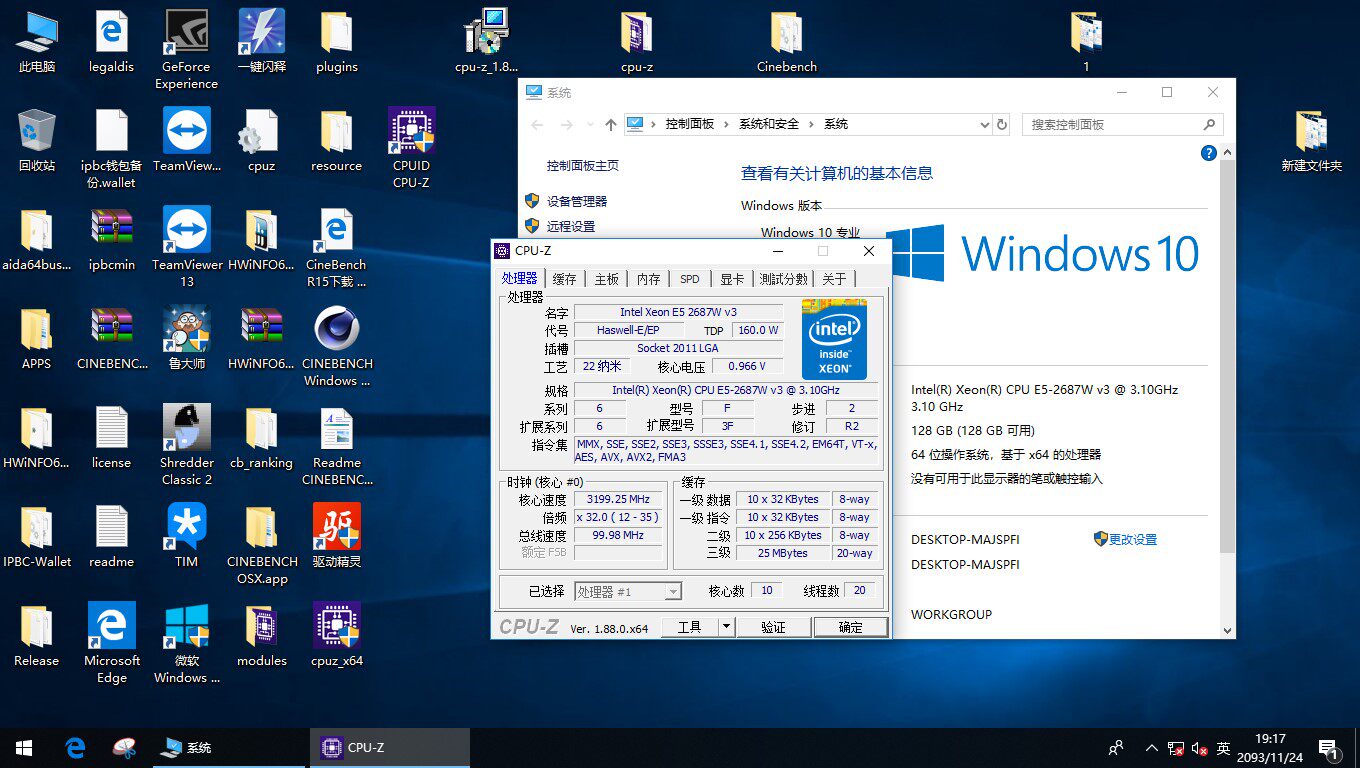The image size is (1360, 768).
Task: Open the ipbc钱包备份.wallet file
Action: pos(112,149)
